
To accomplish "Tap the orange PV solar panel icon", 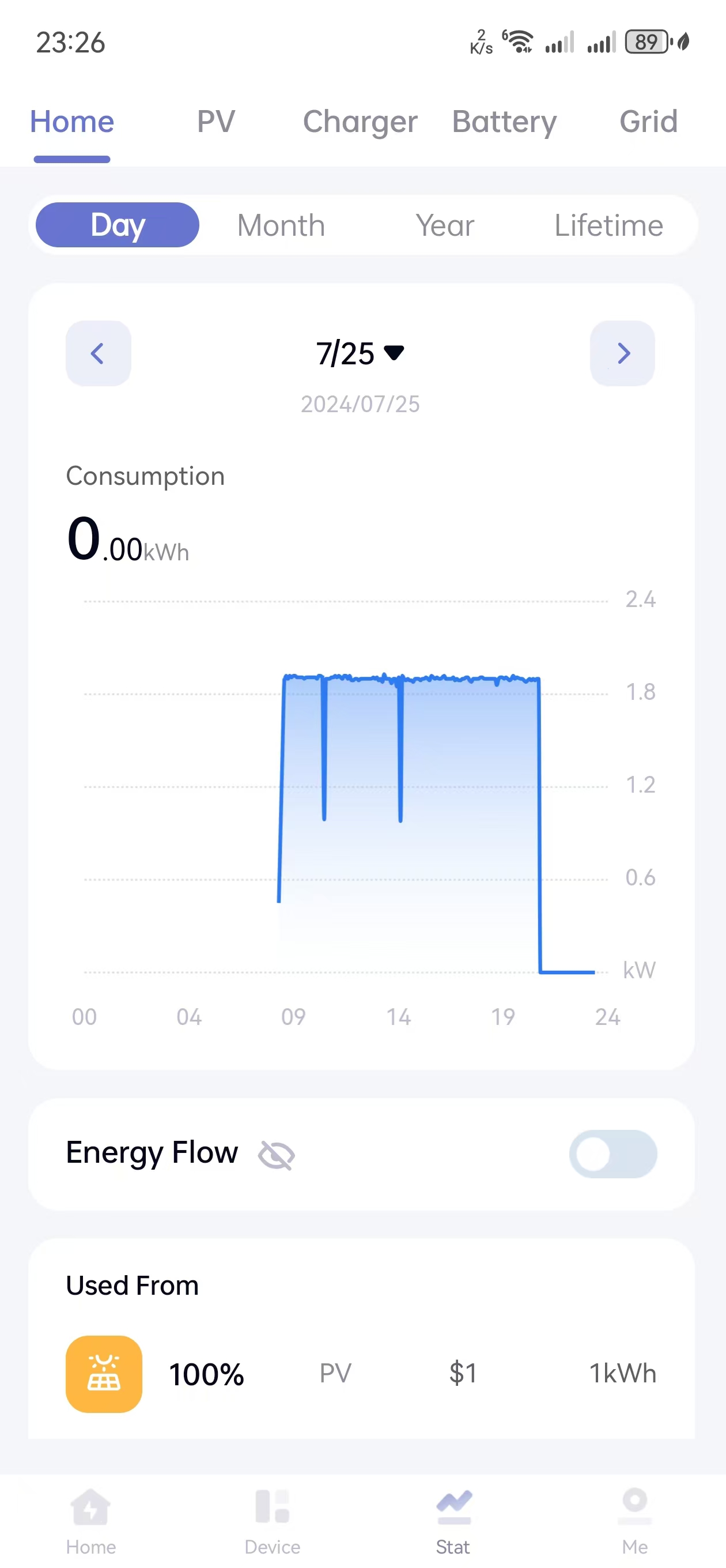I will click(104, 1373).
